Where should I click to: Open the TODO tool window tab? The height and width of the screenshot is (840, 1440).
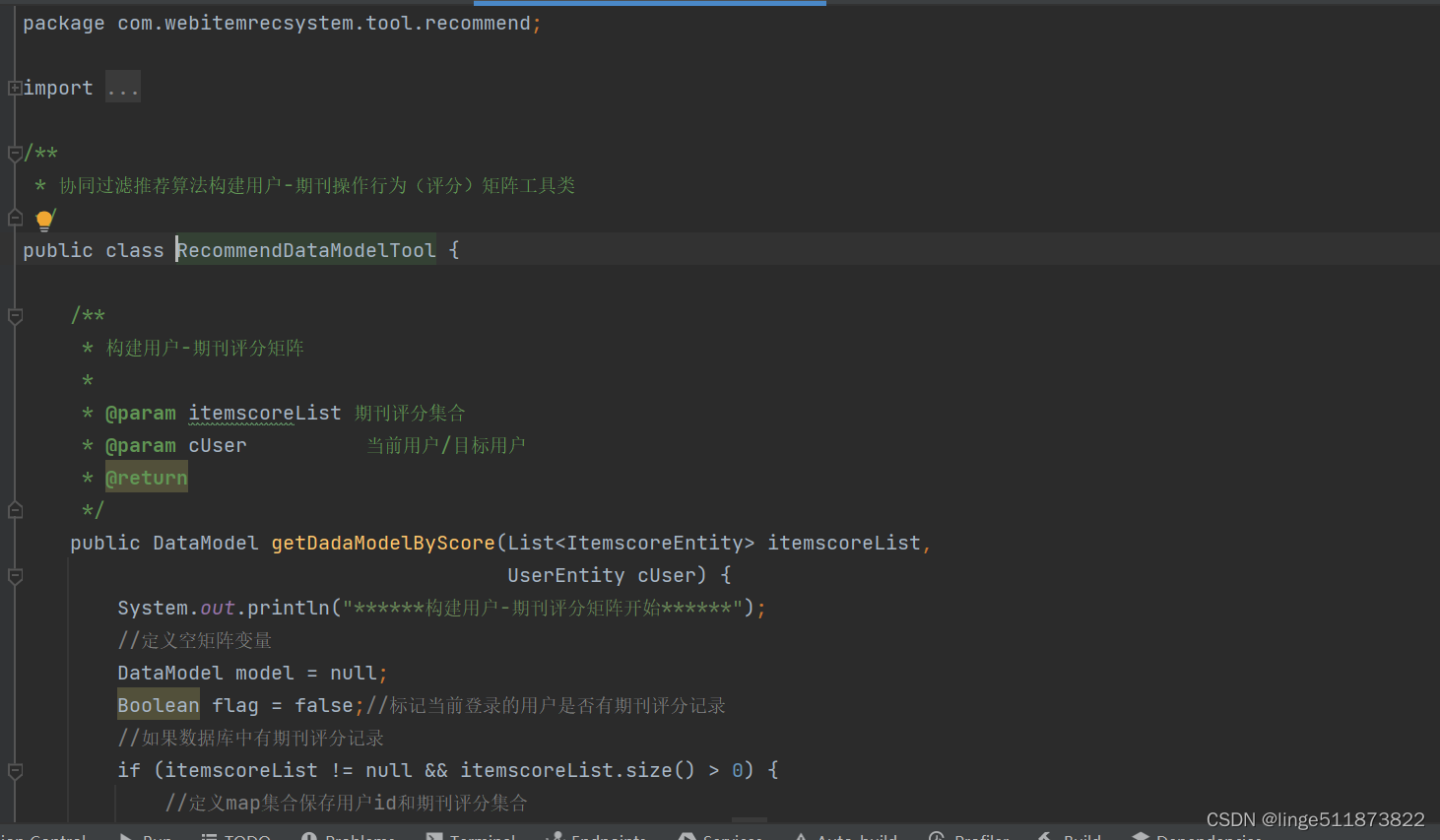coord(236,835)
